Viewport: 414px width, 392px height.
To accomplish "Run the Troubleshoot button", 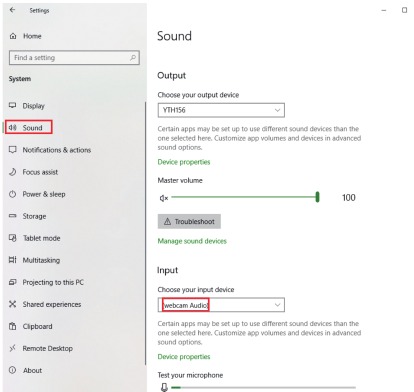I will coord(189,221).
